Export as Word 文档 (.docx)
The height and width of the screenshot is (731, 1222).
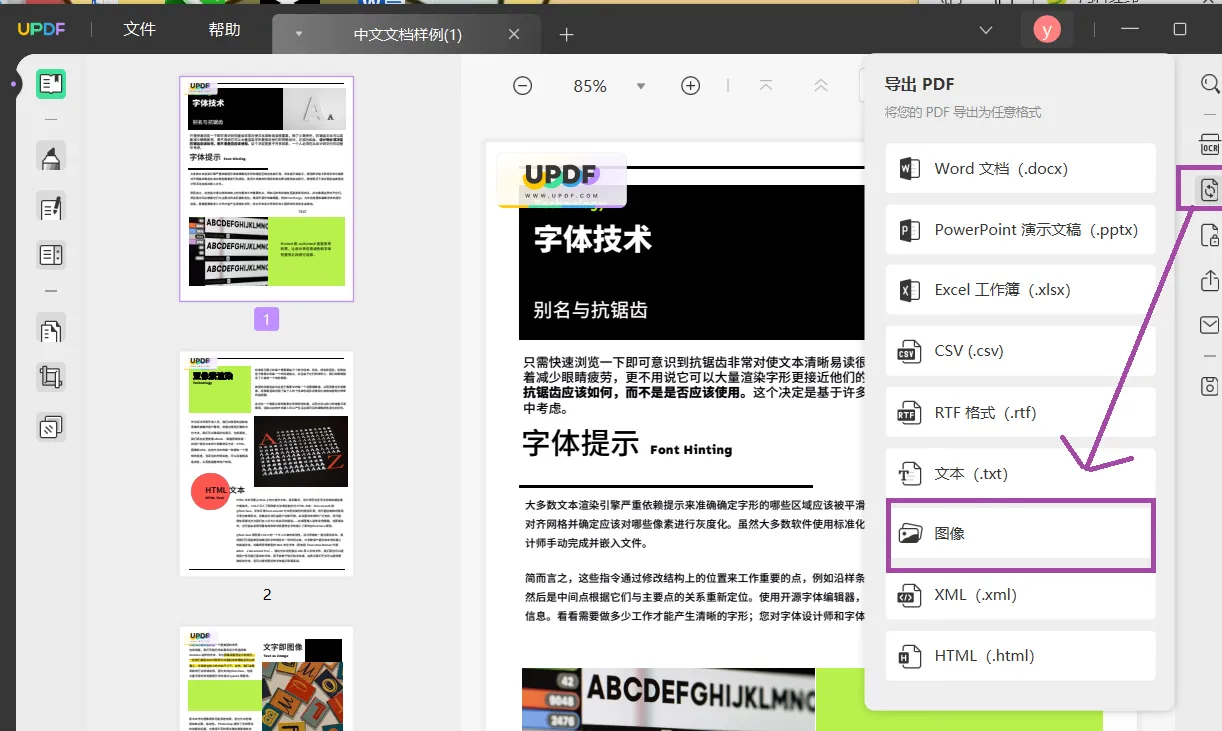[1021, 169]
